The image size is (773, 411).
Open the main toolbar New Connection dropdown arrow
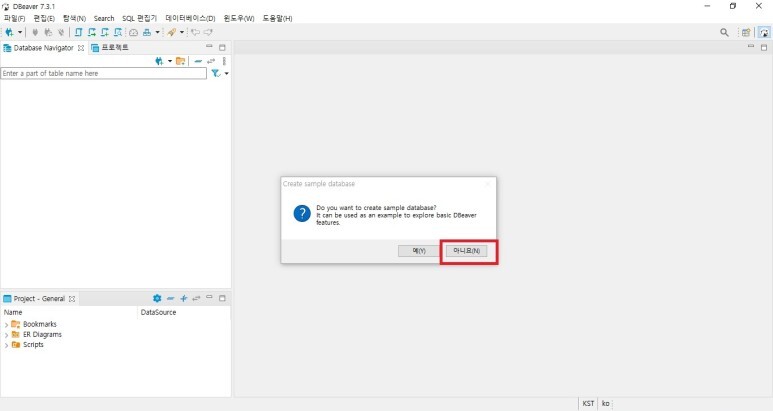pyautogui.click(x=20, y=32)
